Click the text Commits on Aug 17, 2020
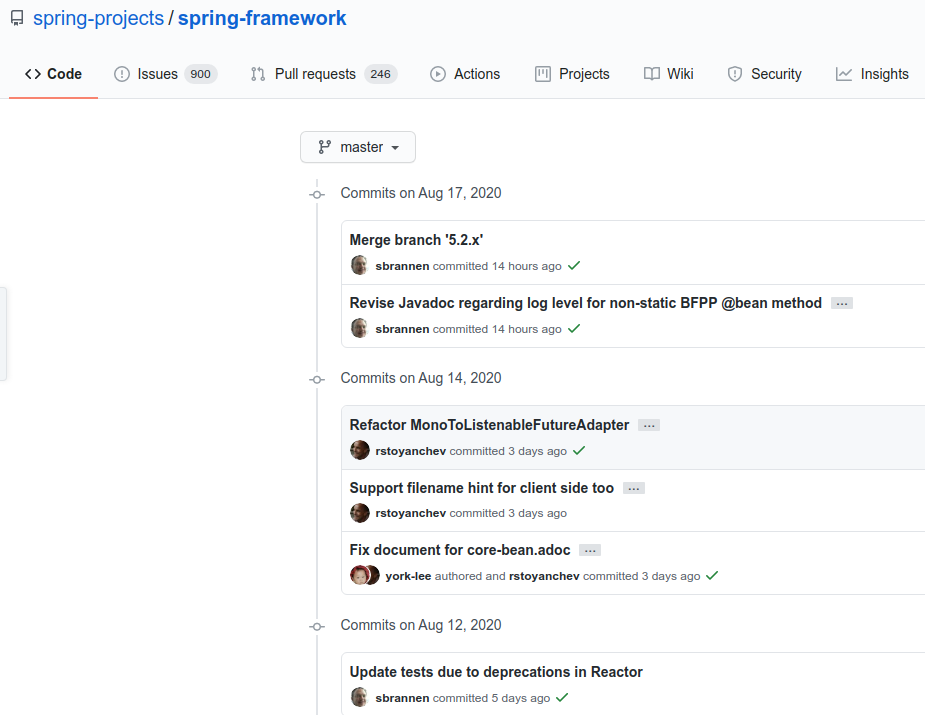 [421, 193]
